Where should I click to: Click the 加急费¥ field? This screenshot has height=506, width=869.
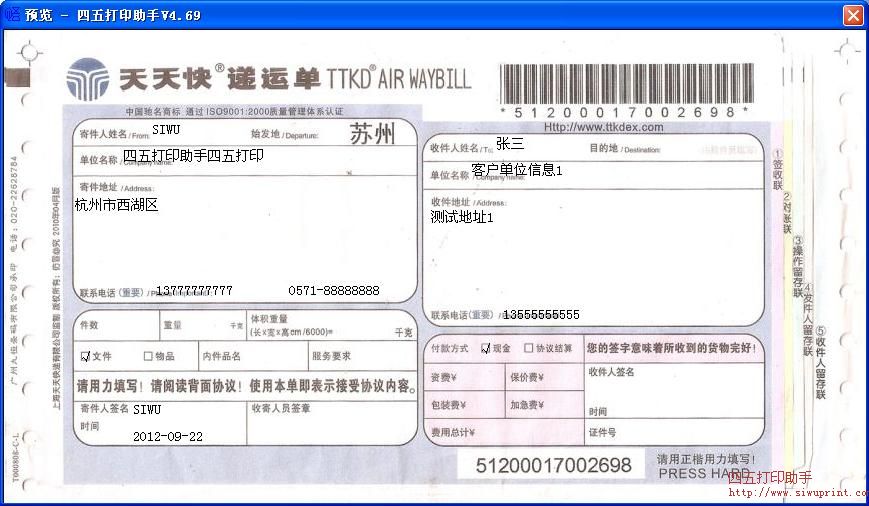pos(544,405)
